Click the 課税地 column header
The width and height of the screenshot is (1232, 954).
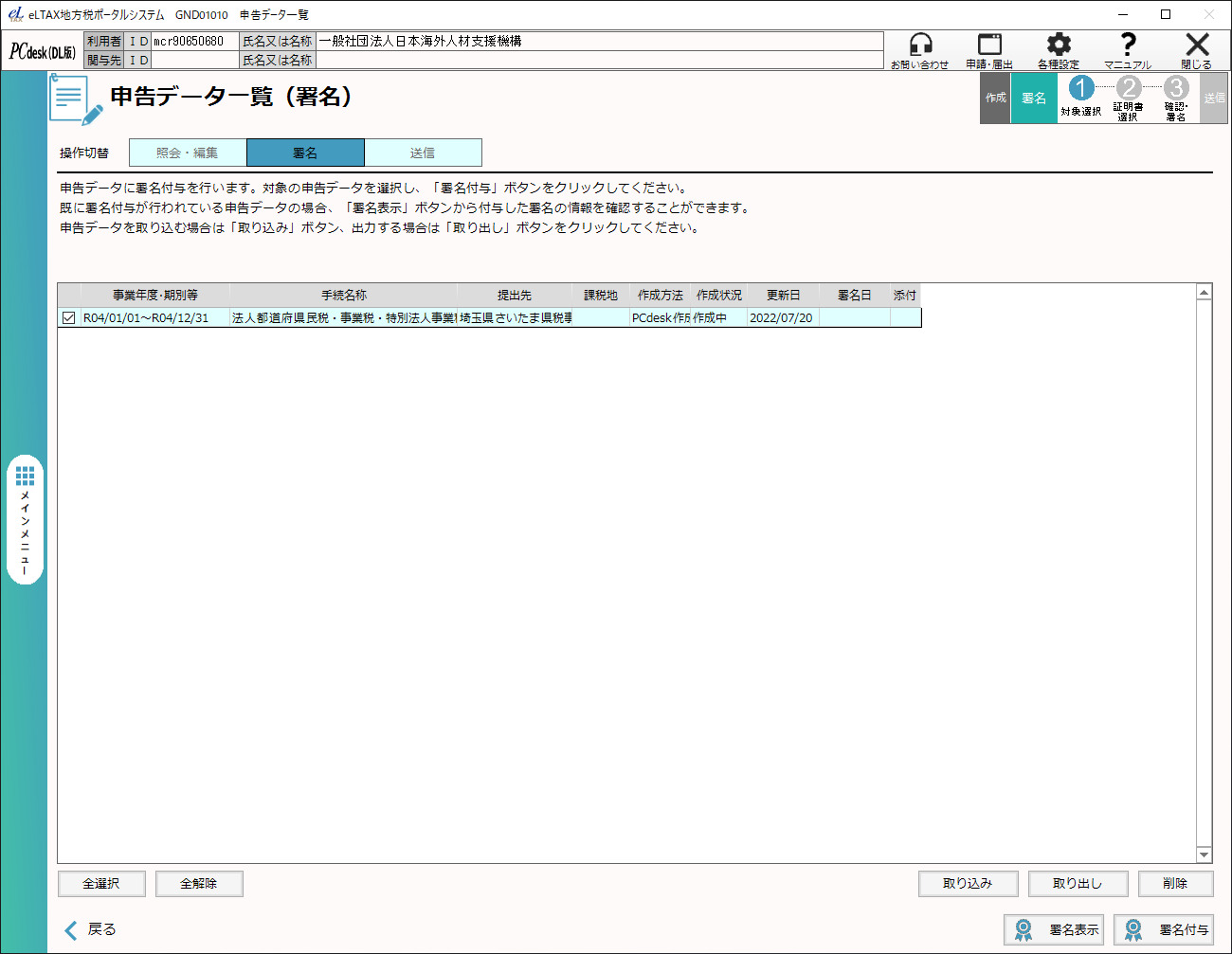coord(601,296)
